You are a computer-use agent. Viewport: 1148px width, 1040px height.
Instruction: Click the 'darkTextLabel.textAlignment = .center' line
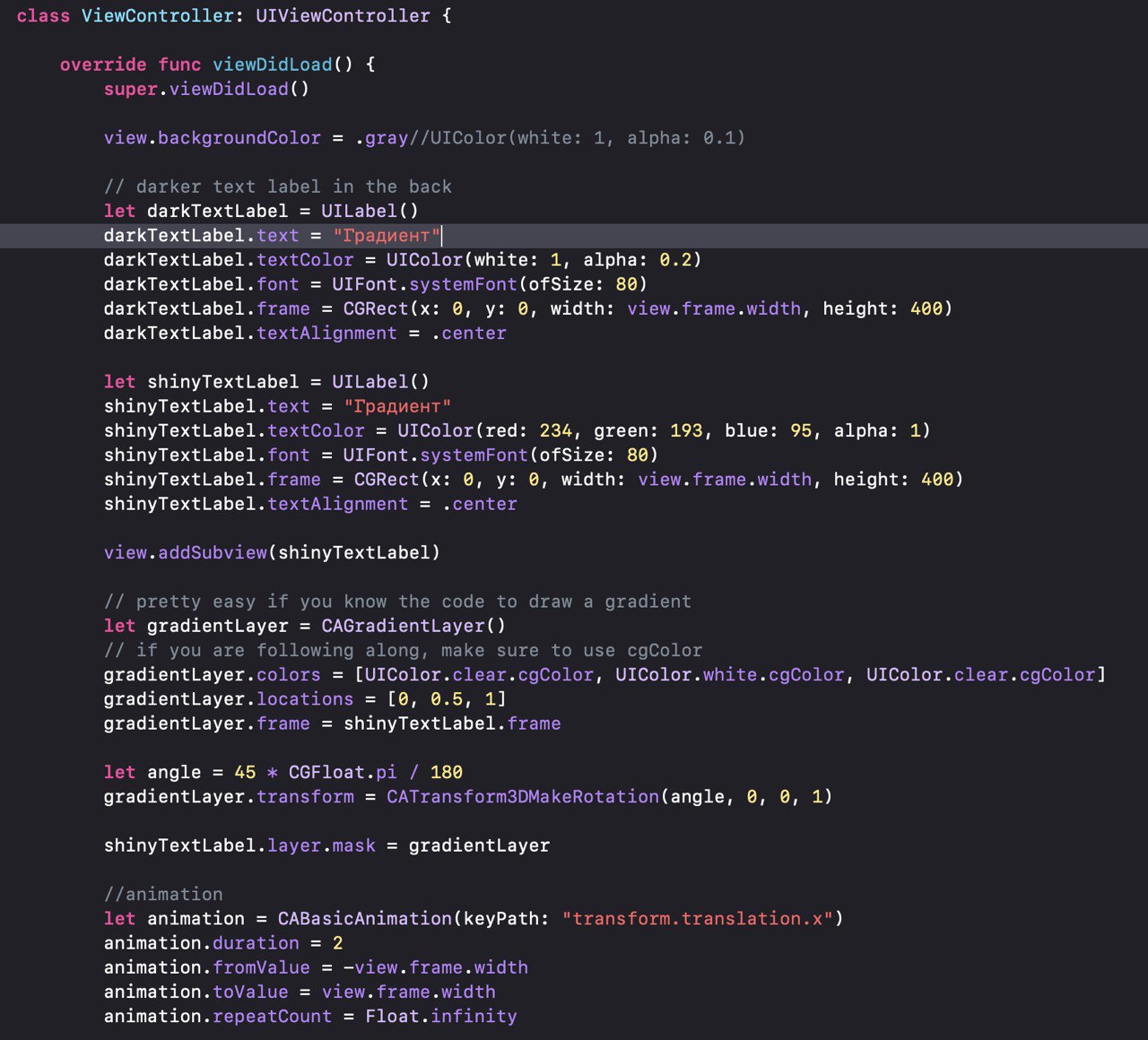(305, 333)
